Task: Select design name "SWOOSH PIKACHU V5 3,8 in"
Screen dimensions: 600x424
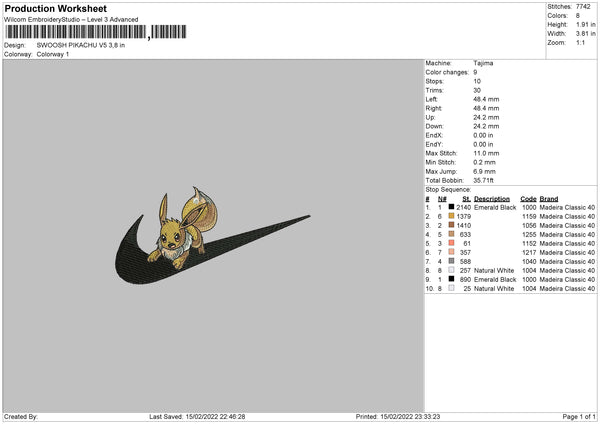Action: click(81, 45)
